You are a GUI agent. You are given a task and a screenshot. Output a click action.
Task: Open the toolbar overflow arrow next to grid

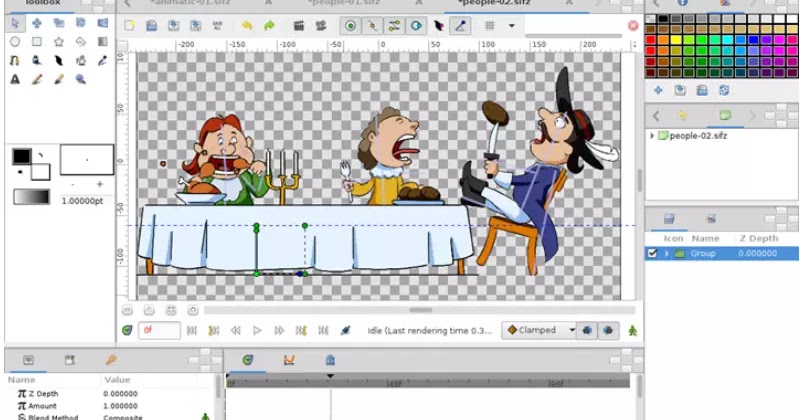point(511,26)
